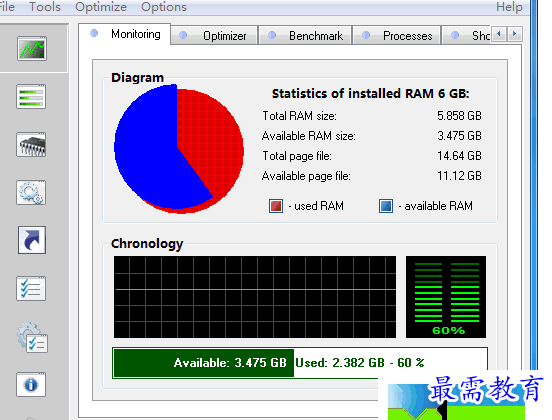The height and width of the screenshot is (420, 552).
Task: Click the 'Available RAM size:' label
Action: coord(308,136)
